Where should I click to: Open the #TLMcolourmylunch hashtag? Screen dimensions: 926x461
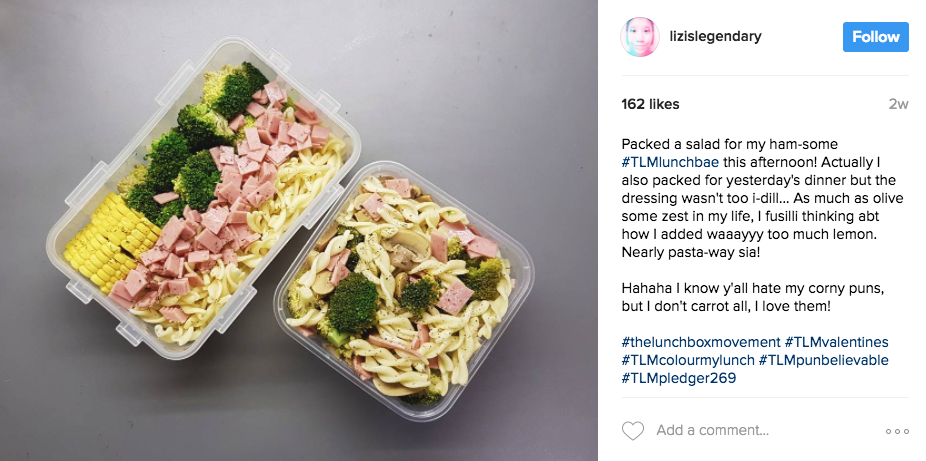coord(687,360)
